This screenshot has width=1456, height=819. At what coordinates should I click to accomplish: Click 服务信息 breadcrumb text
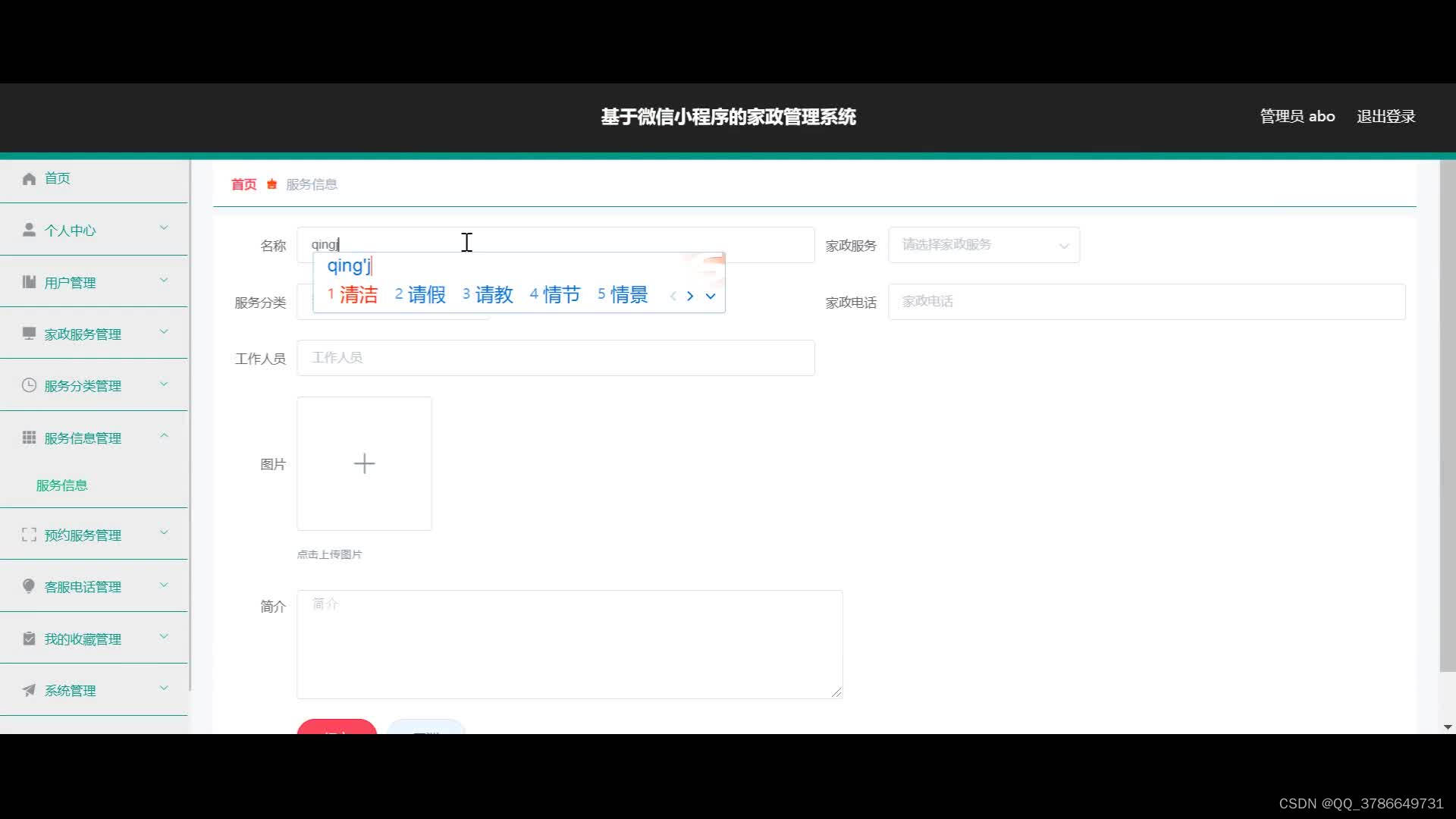tap(312, 184)
